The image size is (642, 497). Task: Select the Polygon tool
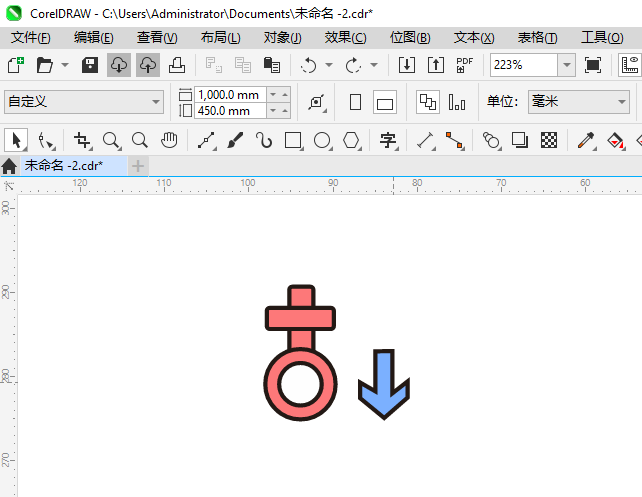351,140
